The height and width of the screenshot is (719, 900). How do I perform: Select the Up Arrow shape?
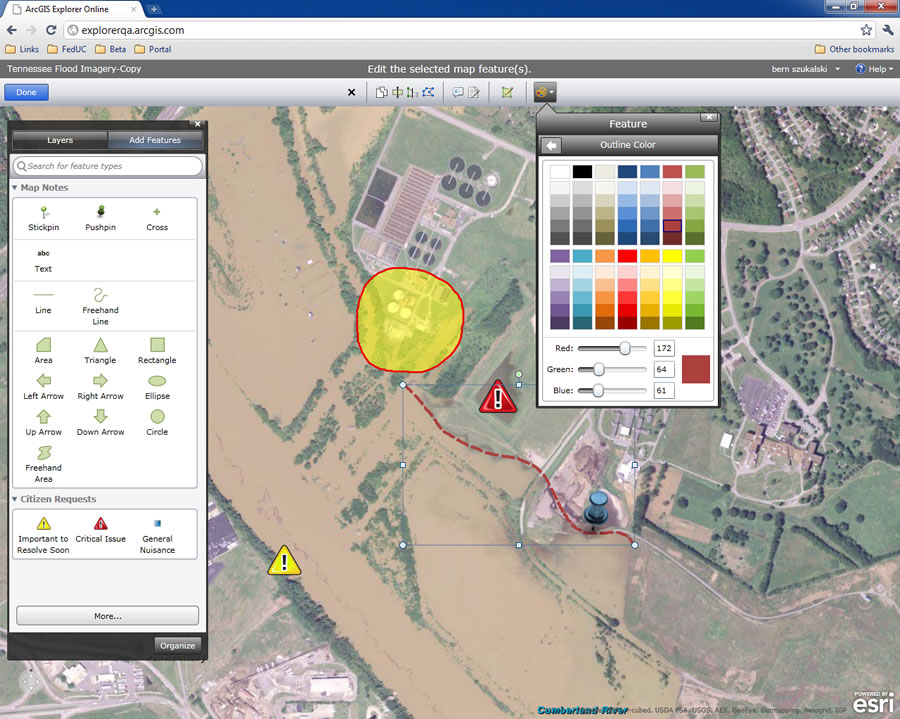(x=44, y=423)
